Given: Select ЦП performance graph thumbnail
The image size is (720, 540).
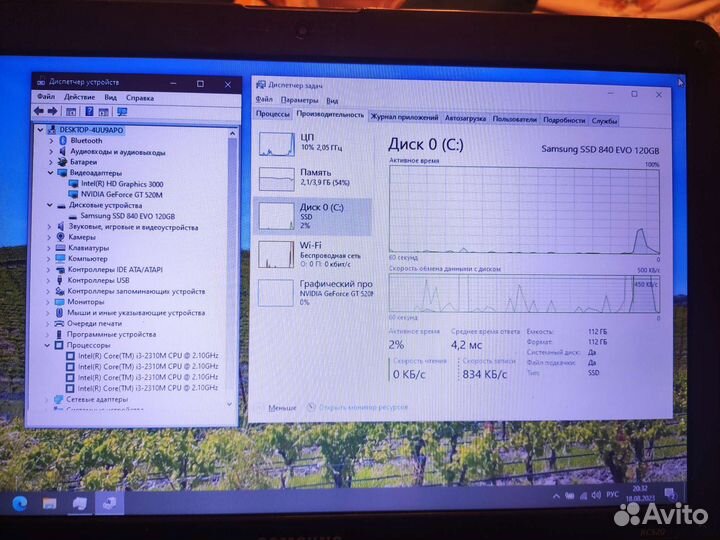Looking at the screenshot, I should [x=276, y=144].
